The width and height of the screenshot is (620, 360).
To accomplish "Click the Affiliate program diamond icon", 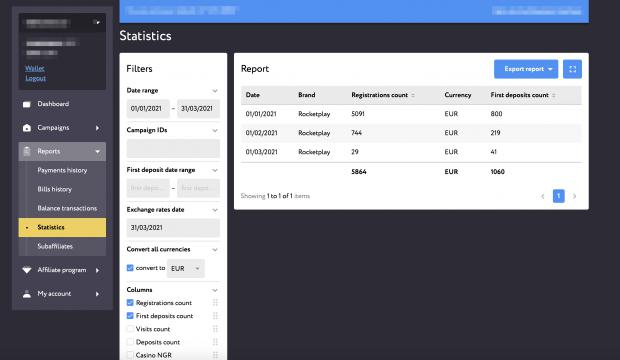I will tap(27, 270).
